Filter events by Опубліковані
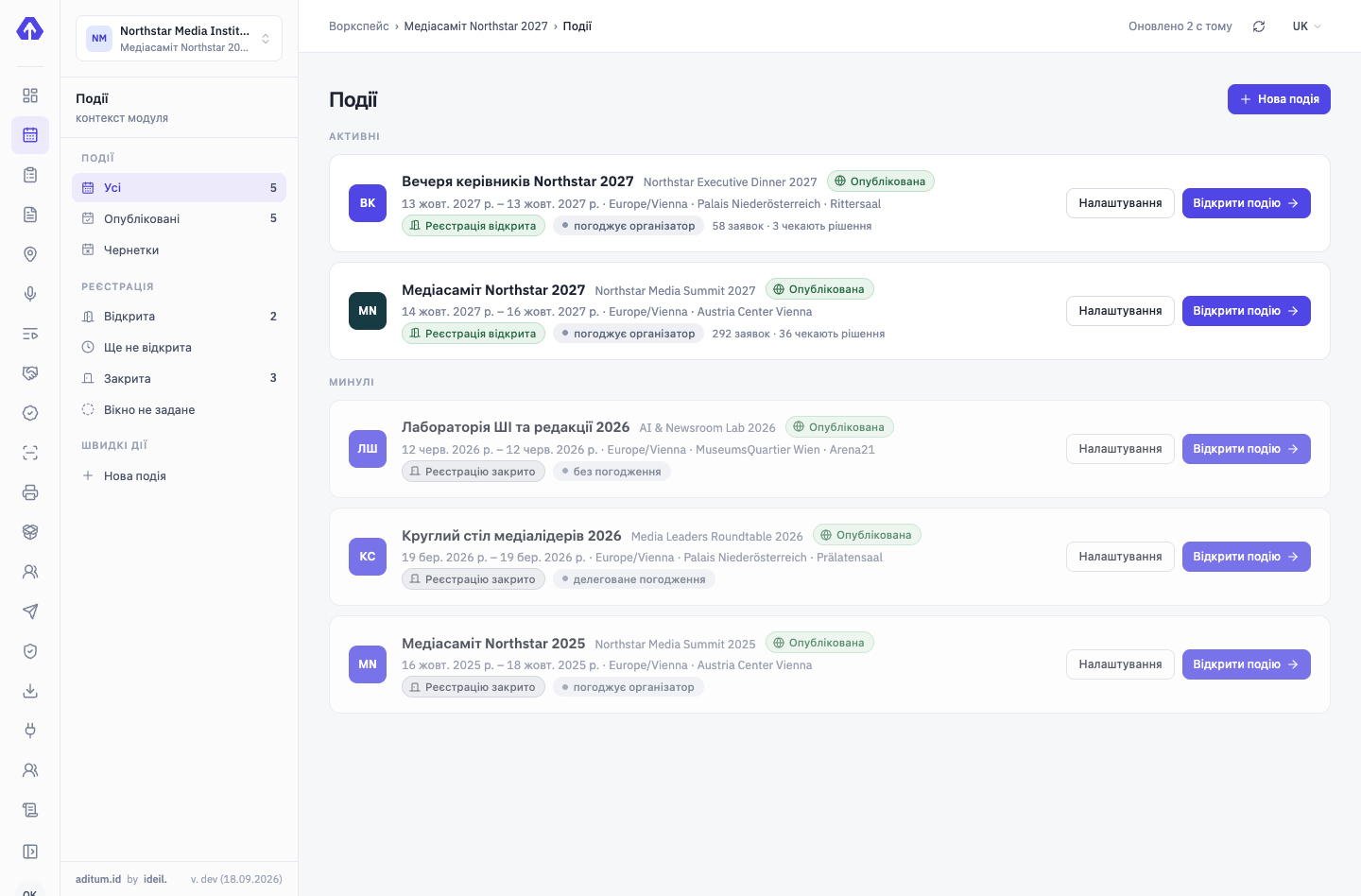This screenshot has width=1361, height=896. [179, 218]
